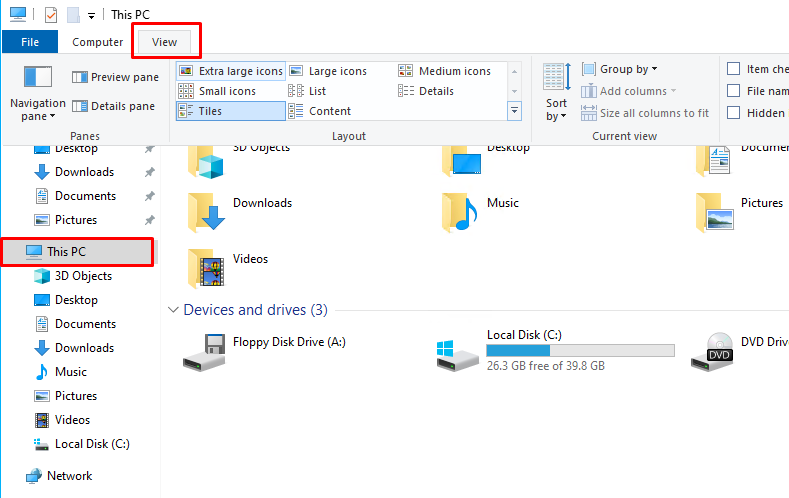The image size is (789, 498).
Task: Click Local Disk (C:) space usage bar
Action: 580,350
